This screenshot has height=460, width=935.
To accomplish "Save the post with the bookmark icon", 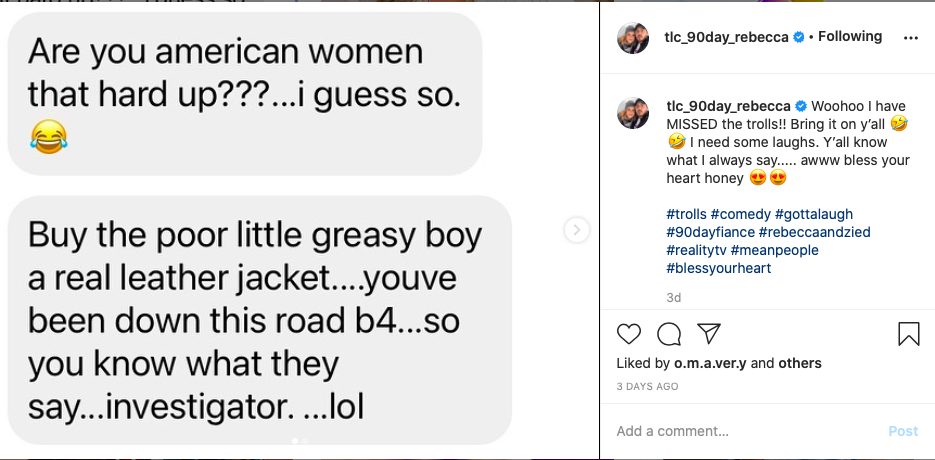I will [x=908, y=334].
